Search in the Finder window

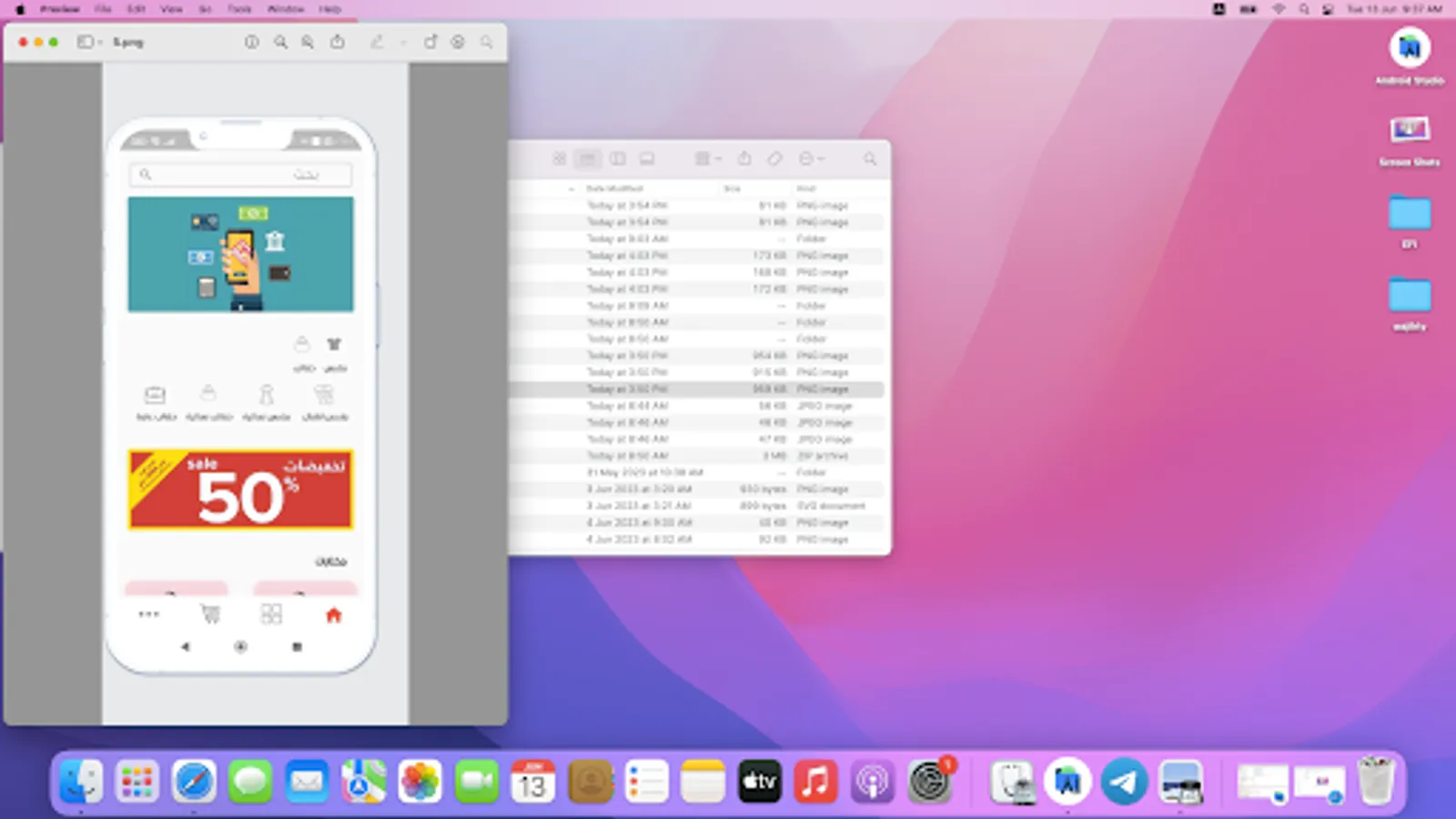point(870,158)
